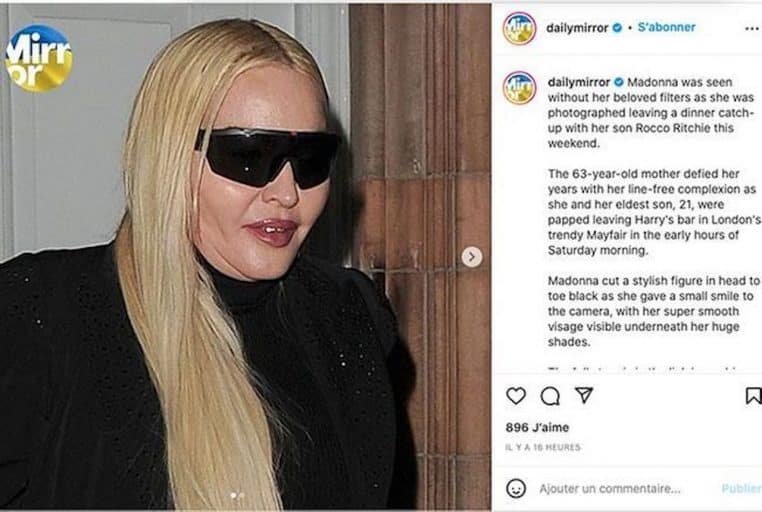
Task: Open comments via the speech bubble icon
Action: [550, 396]
